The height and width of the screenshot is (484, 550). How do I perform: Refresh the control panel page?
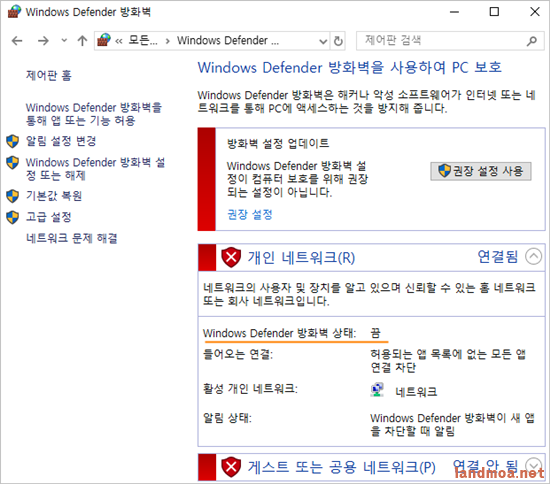[x=338, y=41]
